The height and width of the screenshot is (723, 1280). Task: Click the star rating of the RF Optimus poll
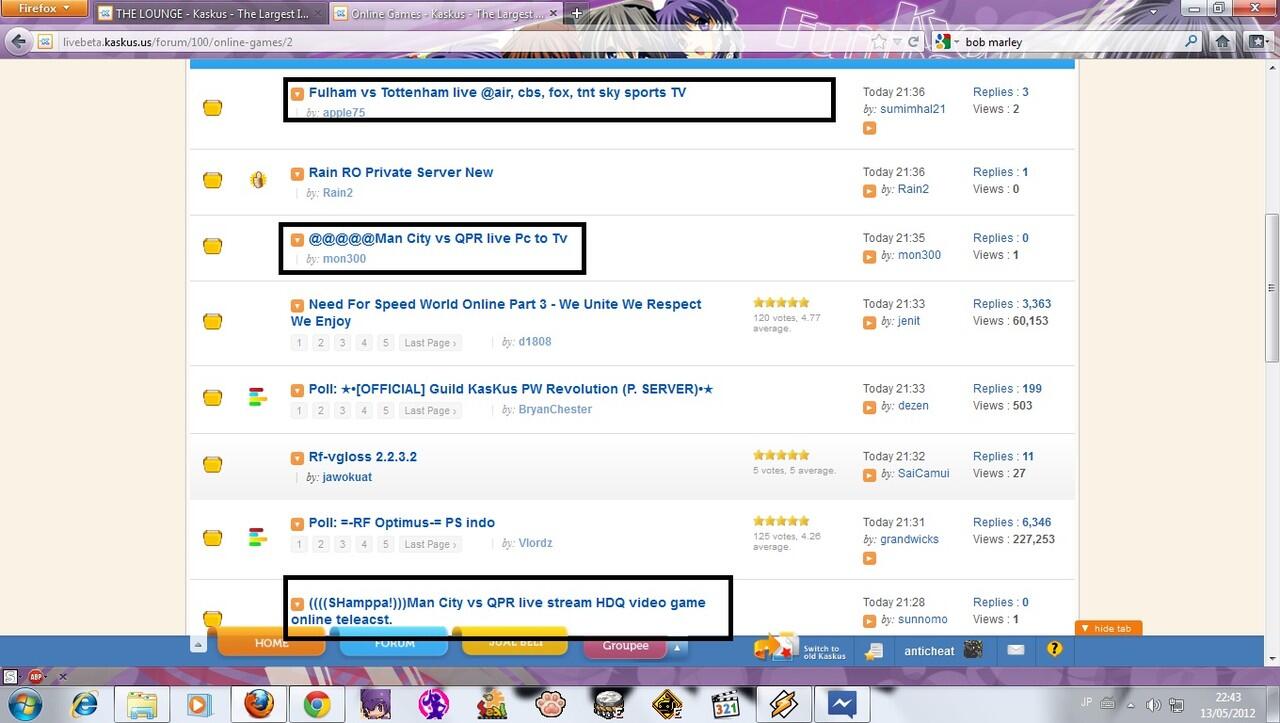(781, 521)
